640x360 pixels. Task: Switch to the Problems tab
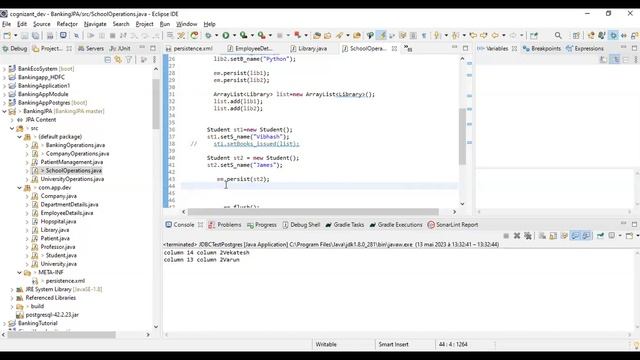tap(225, 225)
